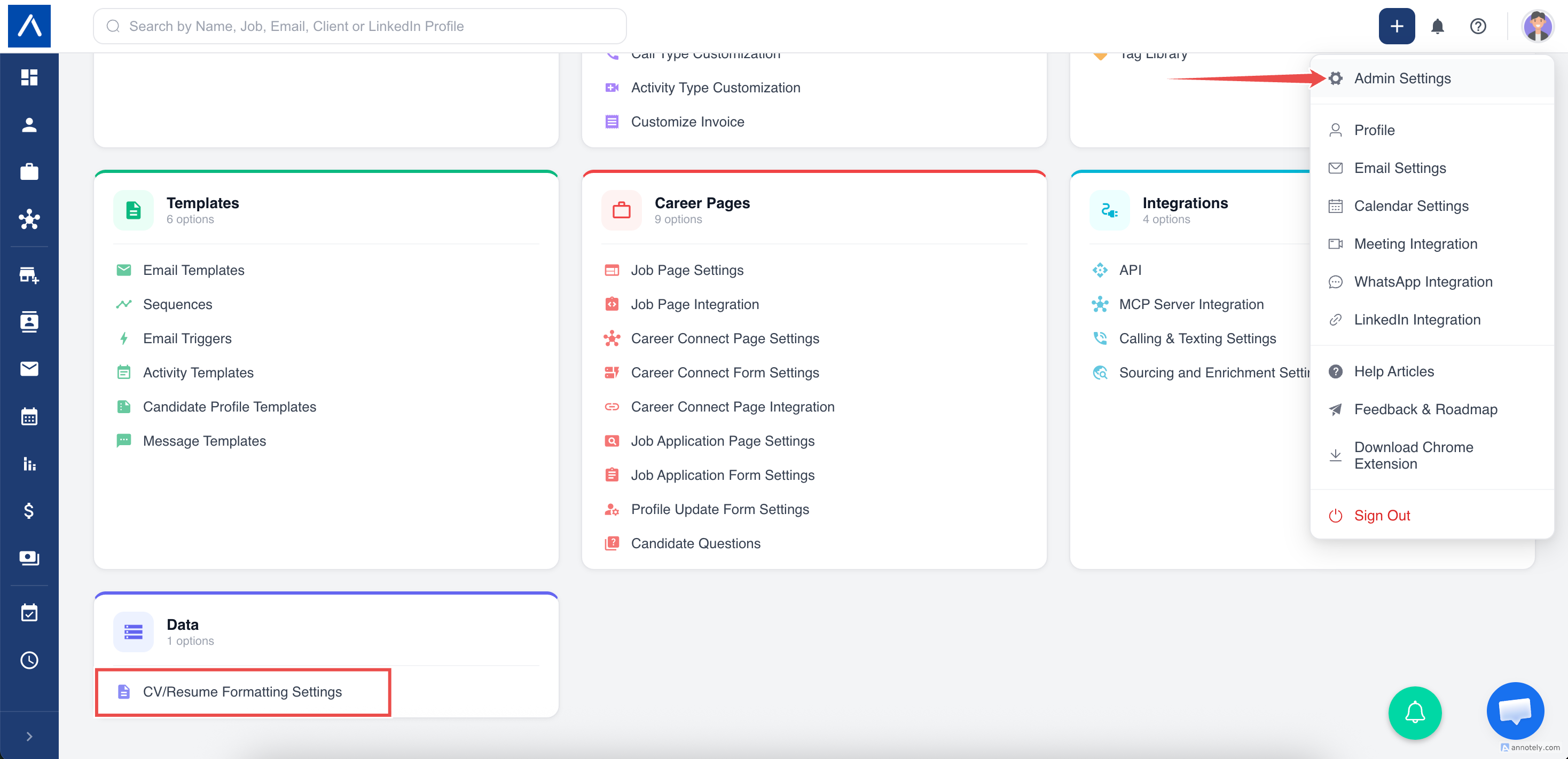Open the candidates person icon in sidebar
This screenshot has height=759, width=1568.
tap(29, 125)
